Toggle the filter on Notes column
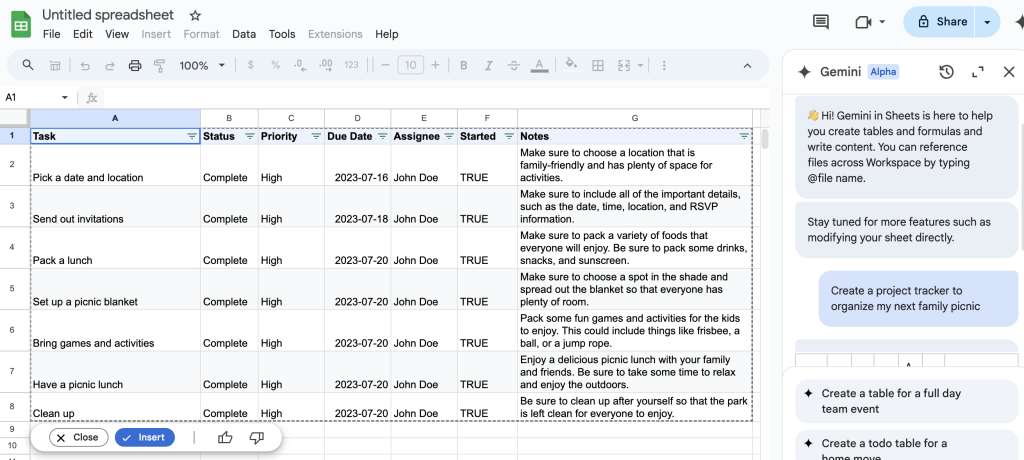 pyautogui.click(x=743, y=136)
